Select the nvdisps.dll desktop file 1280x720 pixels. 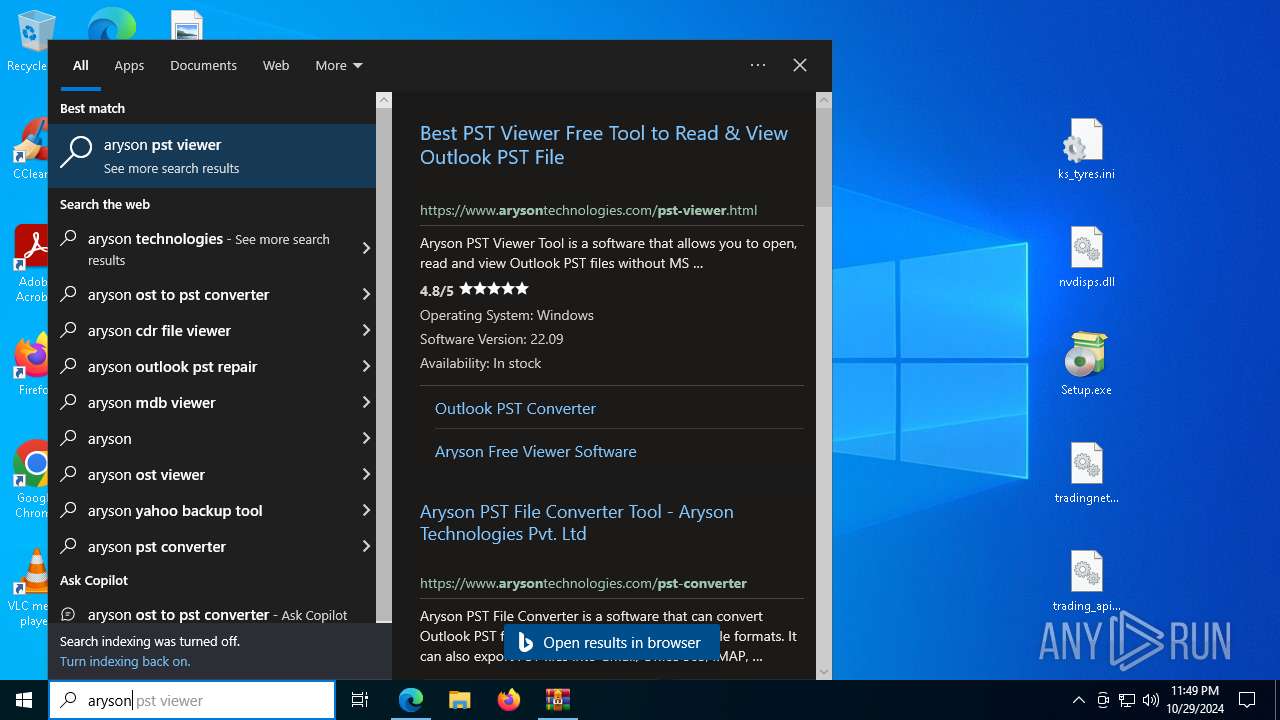1086,257
